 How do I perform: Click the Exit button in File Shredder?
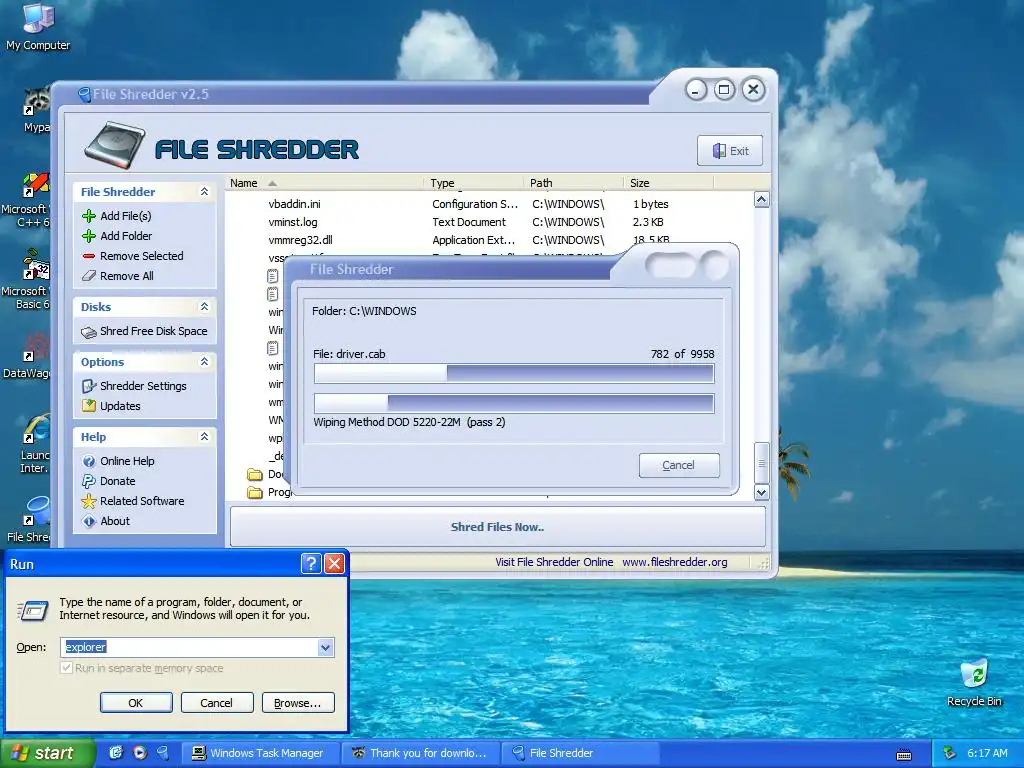pyautogui.click(x=729, y=151)
